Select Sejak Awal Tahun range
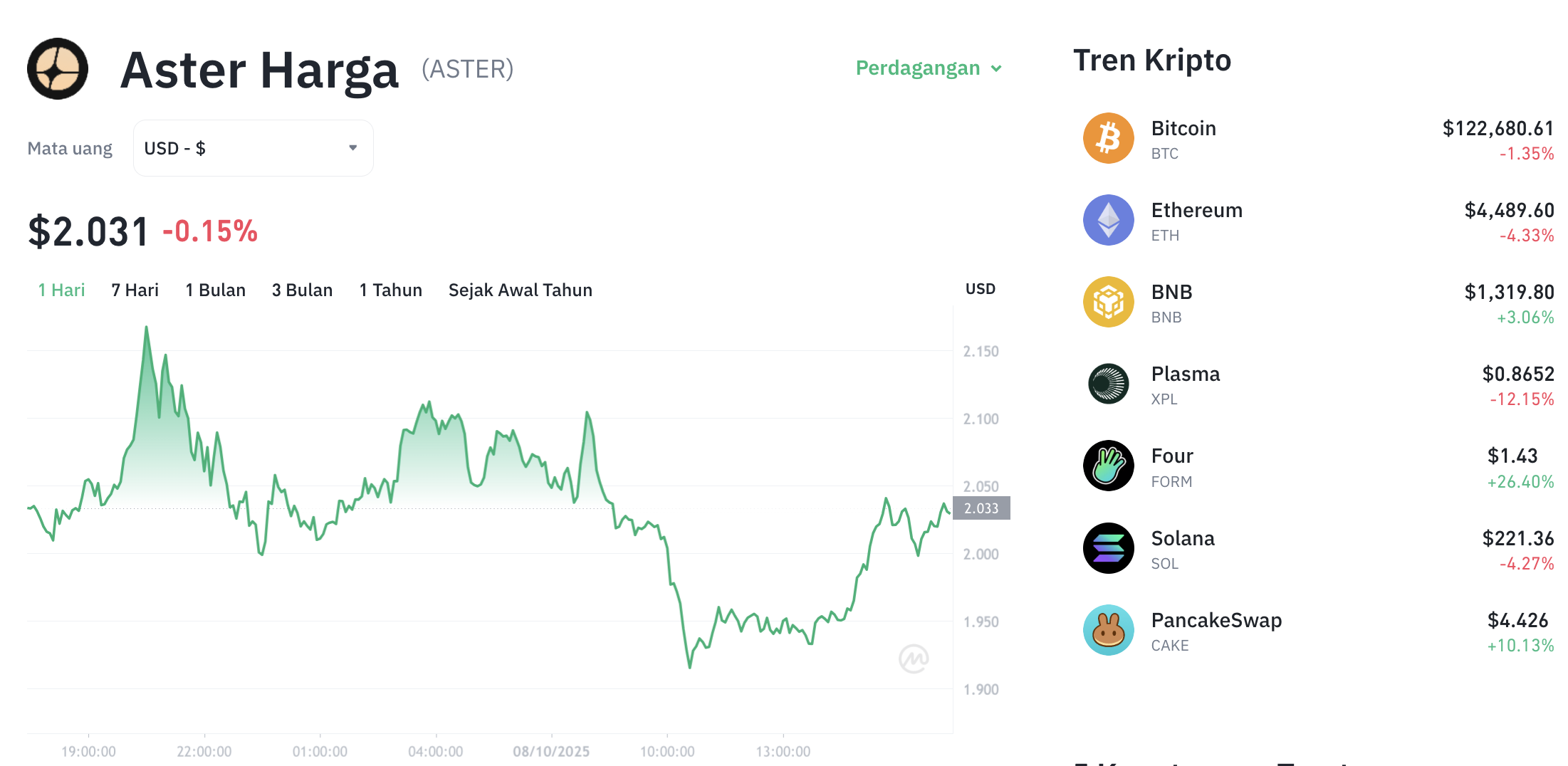This screenshot has height=766, width=1568. click(x=520, y=290)
